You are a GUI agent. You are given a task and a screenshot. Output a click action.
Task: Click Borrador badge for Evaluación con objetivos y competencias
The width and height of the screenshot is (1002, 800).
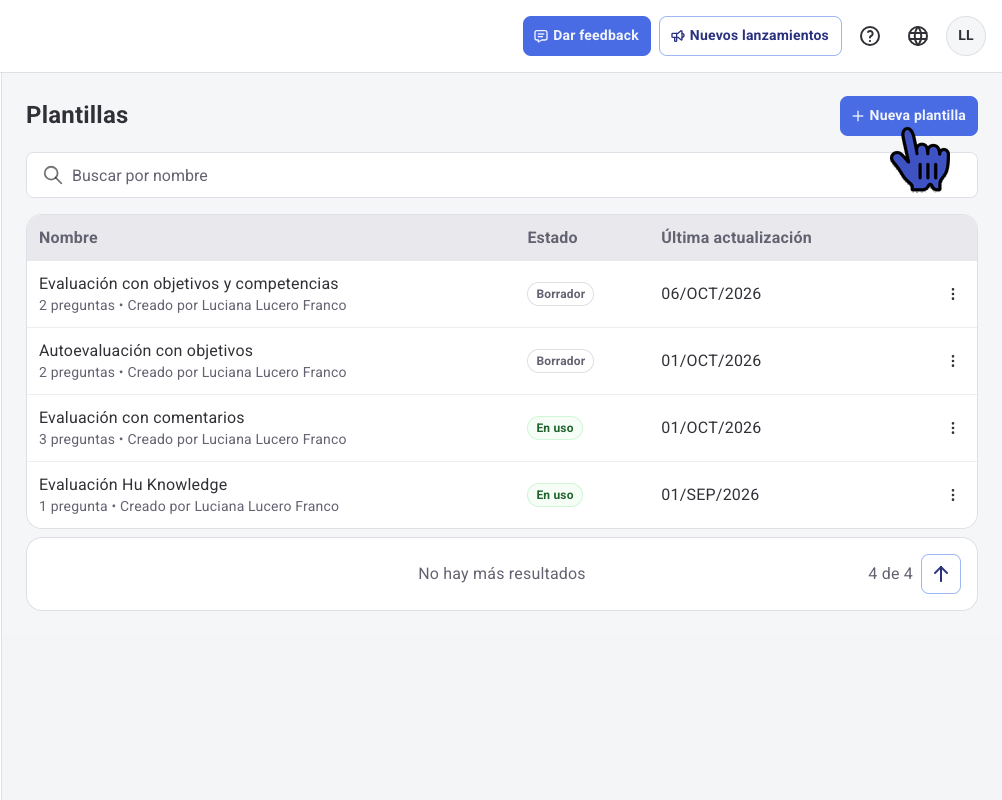[560, 294]
